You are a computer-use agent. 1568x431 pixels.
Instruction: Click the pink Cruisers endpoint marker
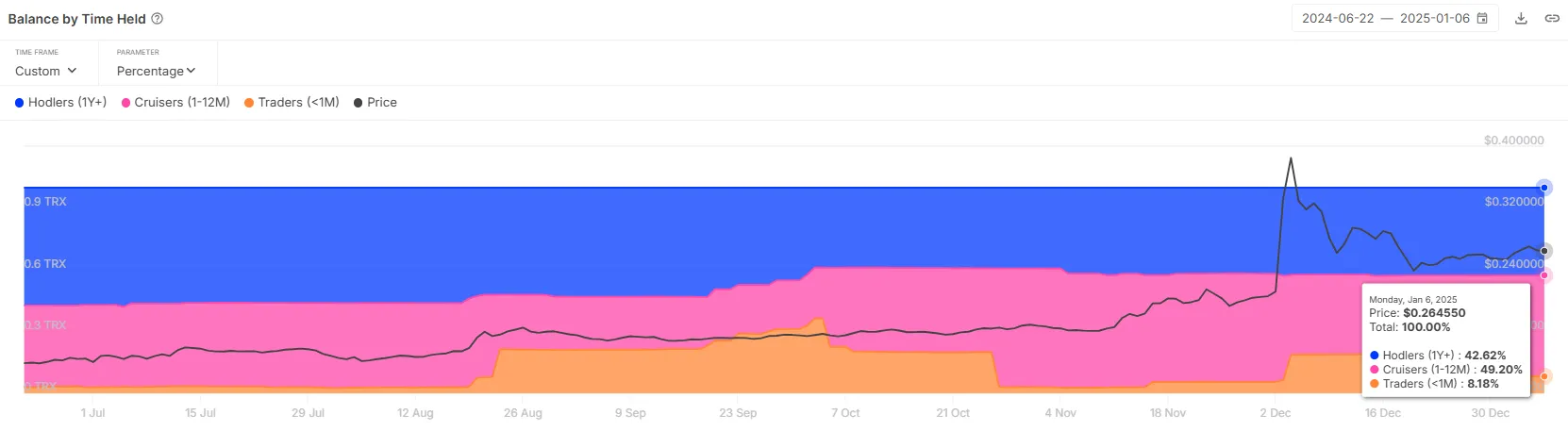(x=1544, y=275)
